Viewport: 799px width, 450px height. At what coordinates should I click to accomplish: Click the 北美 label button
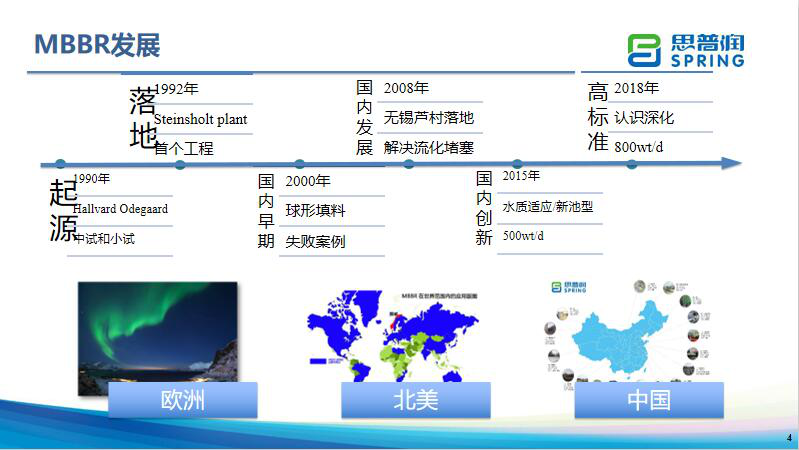[415, 400]
